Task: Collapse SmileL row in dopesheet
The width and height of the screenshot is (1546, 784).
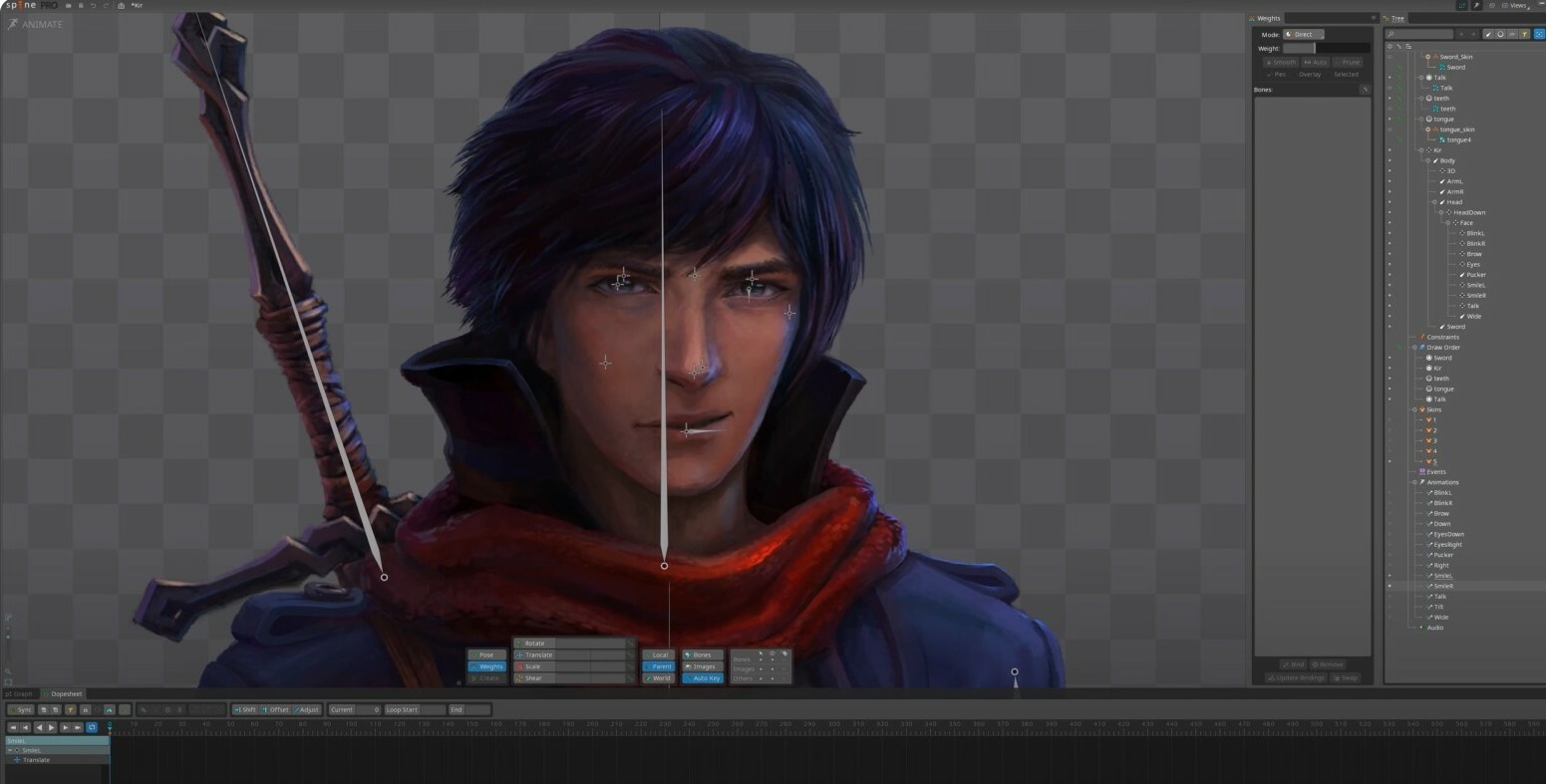Action: pyautogui.click(x=10, y=750)
